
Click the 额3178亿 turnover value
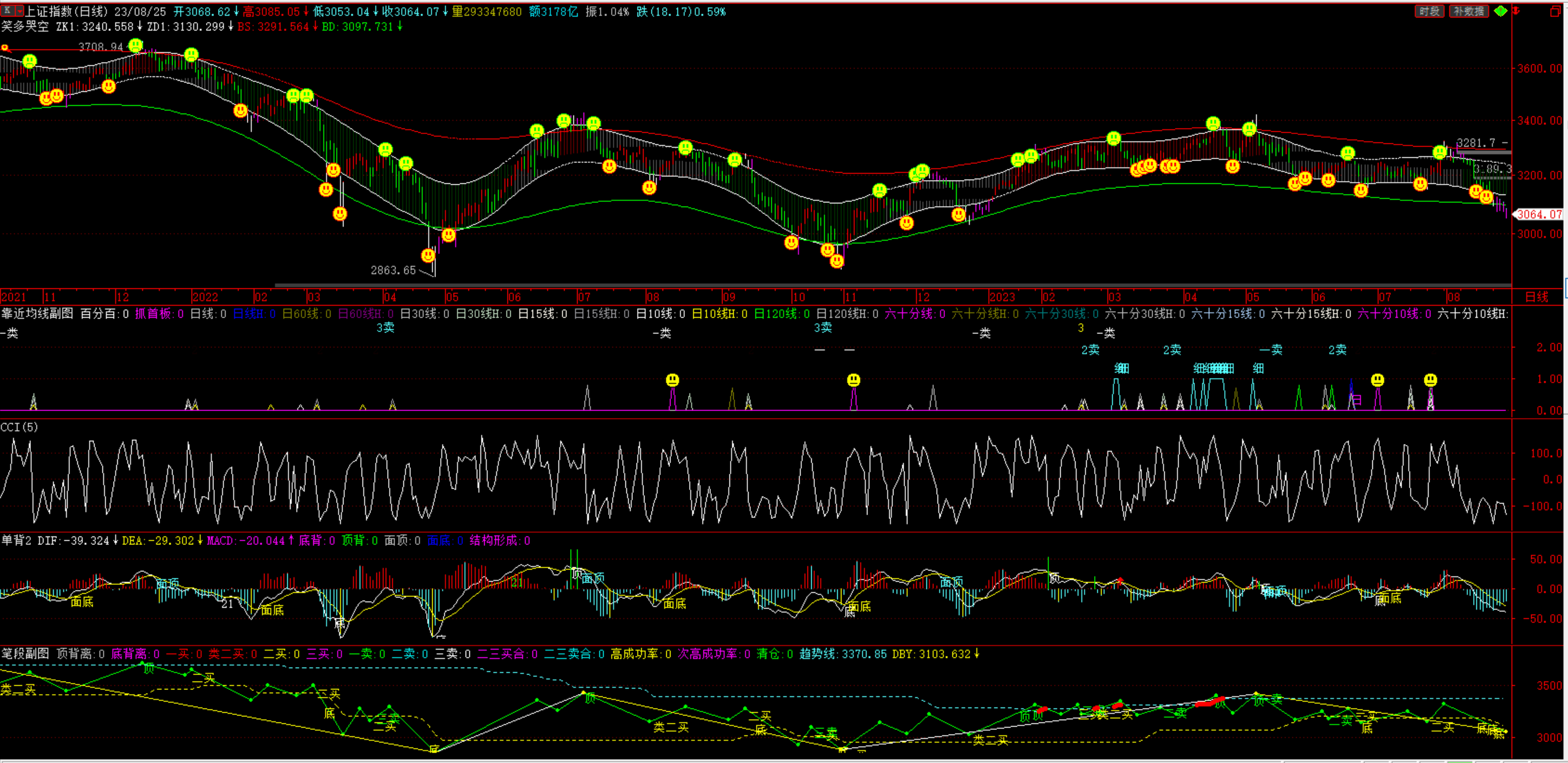click(553, 12)
